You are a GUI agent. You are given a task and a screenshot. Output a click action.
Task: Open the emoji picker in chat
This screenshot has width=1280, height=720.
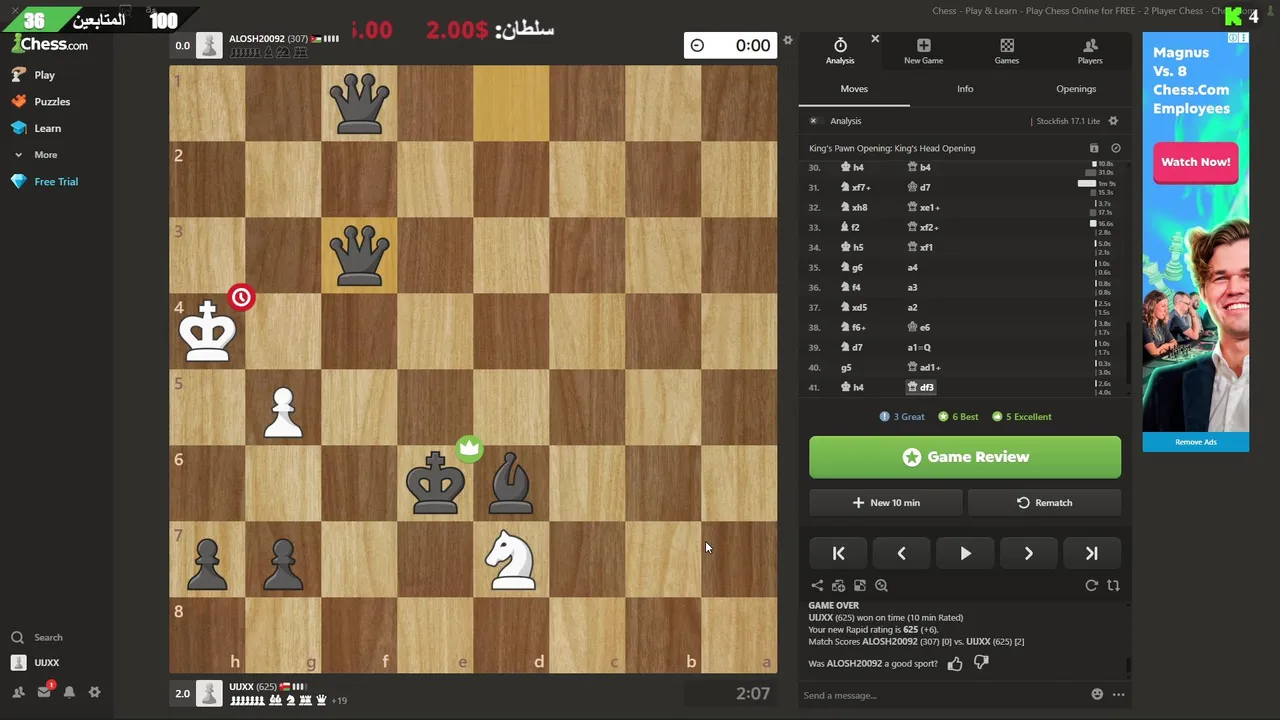(1097, 694)
